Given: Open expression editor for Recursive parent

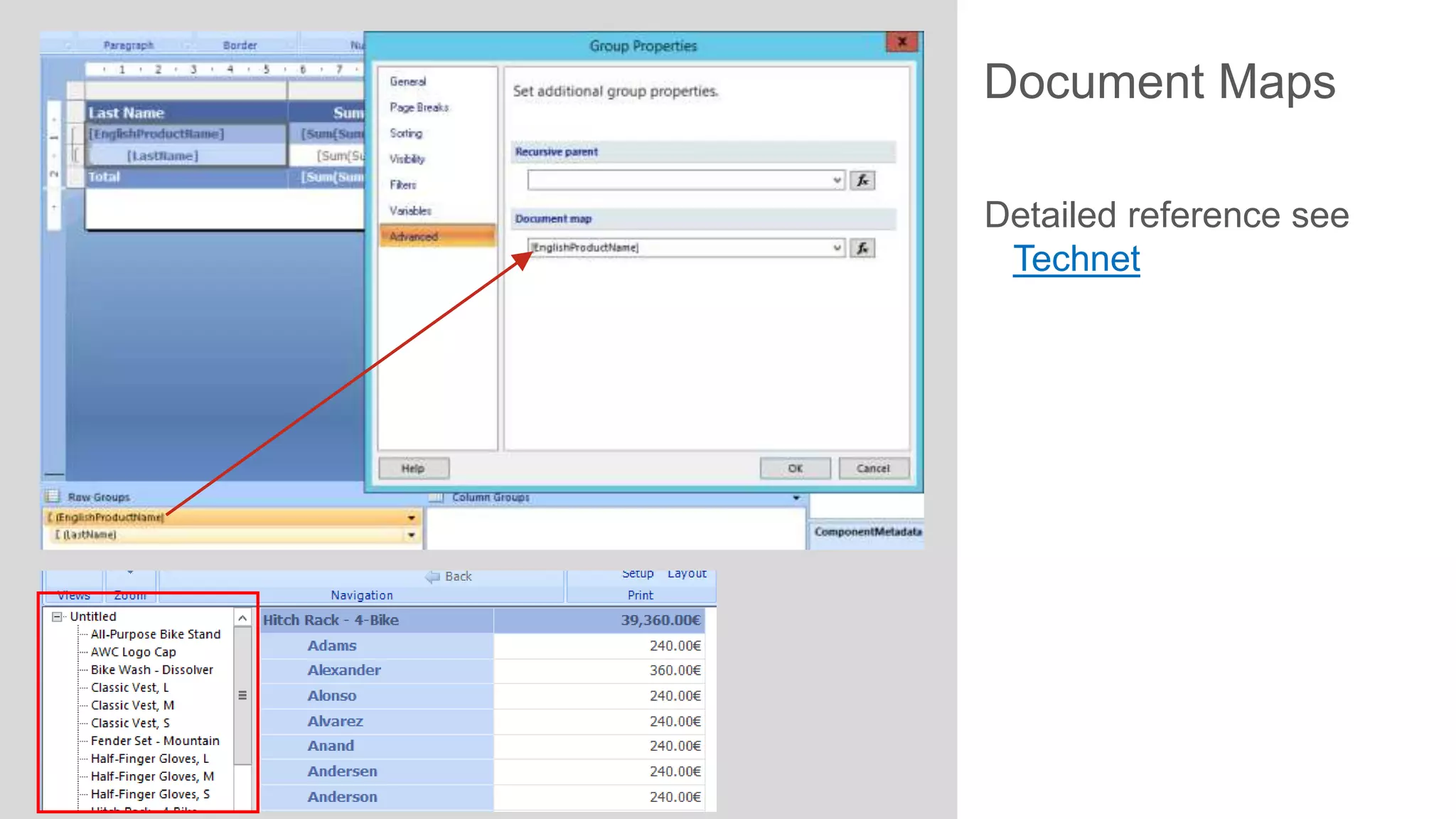Looking at the screenshot, I should [x=862, y=181].
